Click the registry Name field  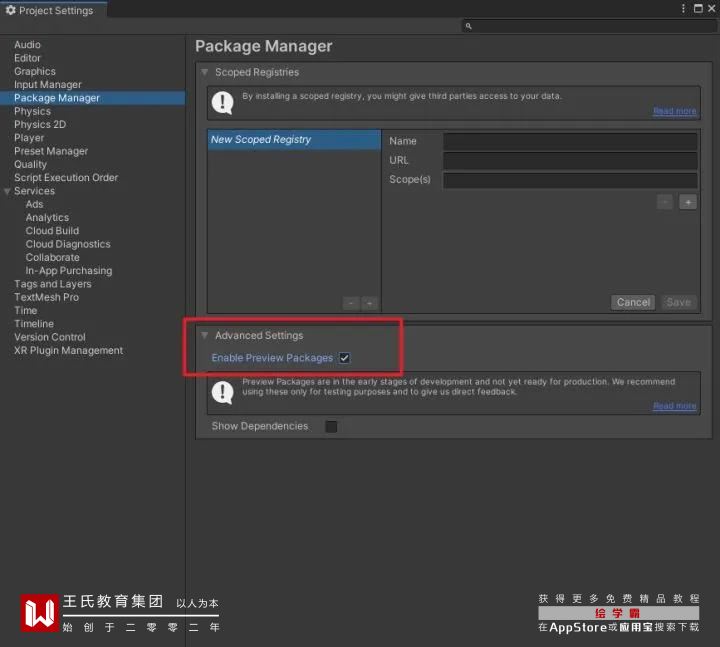point(570,141)
